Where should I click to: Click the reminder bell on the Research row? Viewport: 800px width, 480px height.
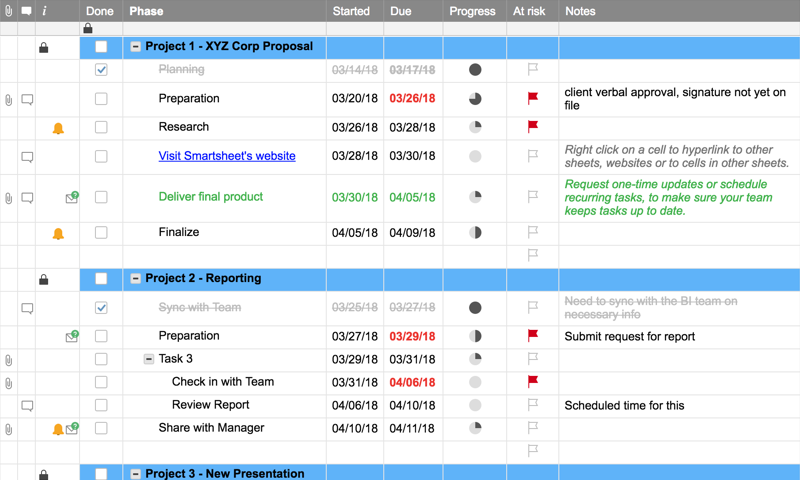click(58, 128)
